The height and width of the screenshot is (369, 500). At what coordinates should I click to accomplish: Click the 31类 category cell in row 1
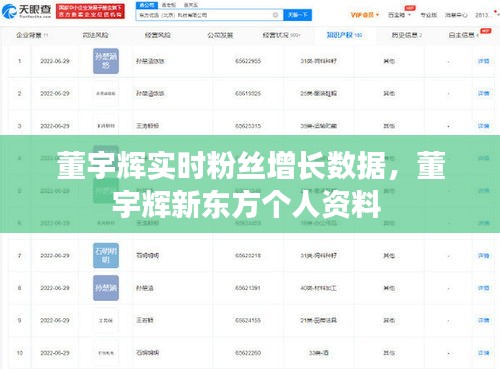pos(318,61)
